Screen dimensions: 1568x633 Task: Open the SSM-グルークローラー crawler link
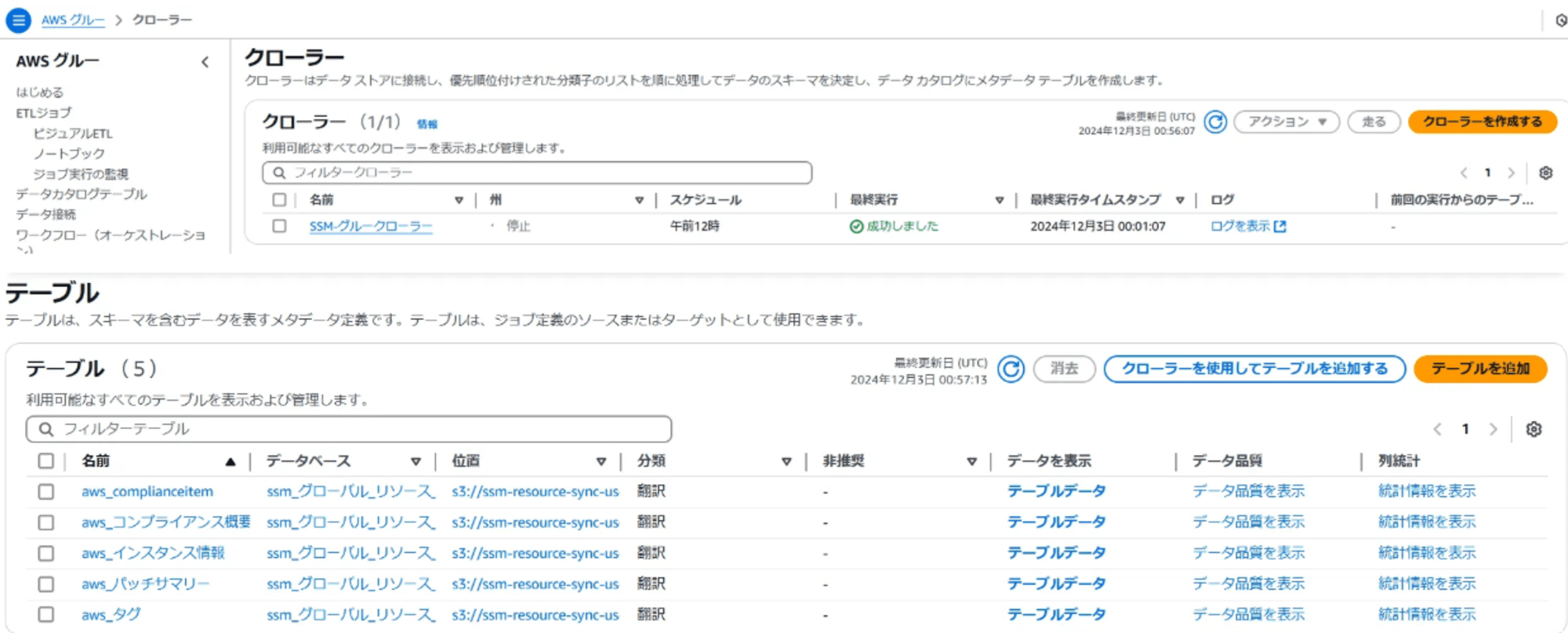371,226
